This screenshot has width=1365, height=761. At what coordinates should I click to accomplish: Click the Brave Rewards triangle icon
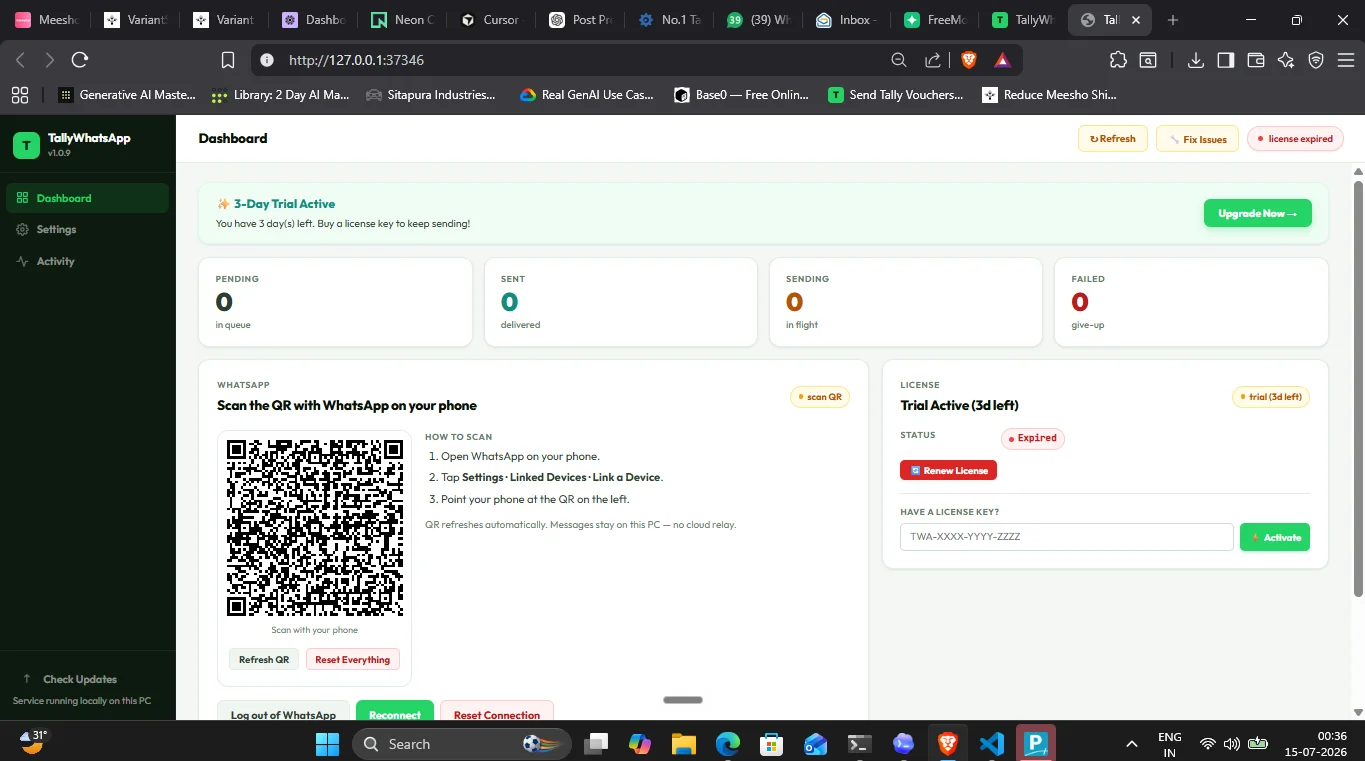click(1002, 60)
